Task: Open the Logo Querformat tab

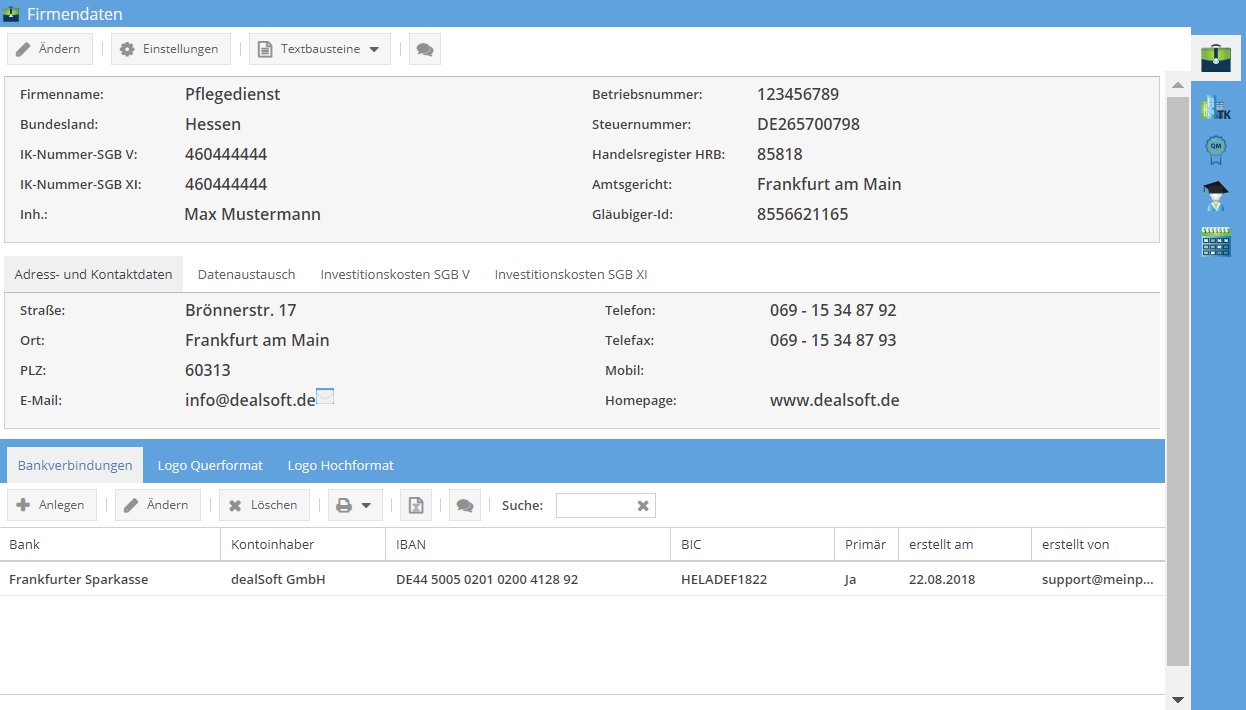Action: coord(210,466)
